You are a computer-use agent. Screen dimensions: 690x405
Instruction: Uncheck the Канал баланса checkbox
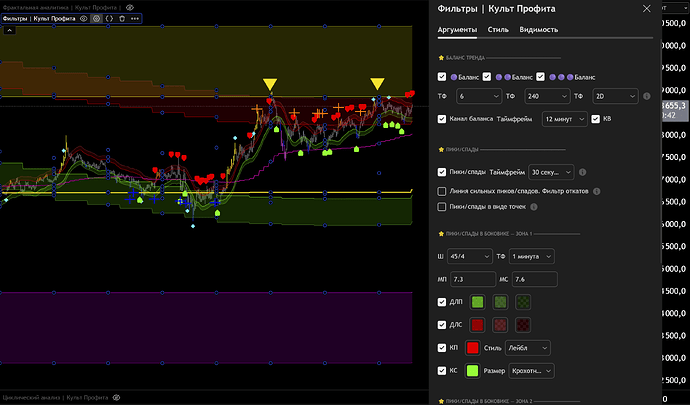443,119
